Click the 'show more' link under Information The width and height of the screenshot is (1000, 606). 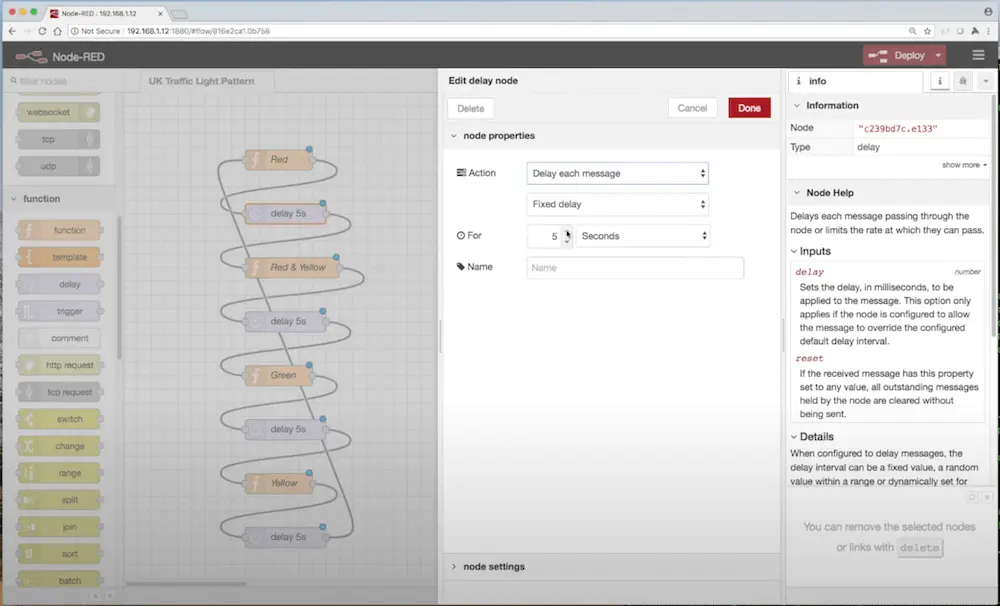point(964,165)
